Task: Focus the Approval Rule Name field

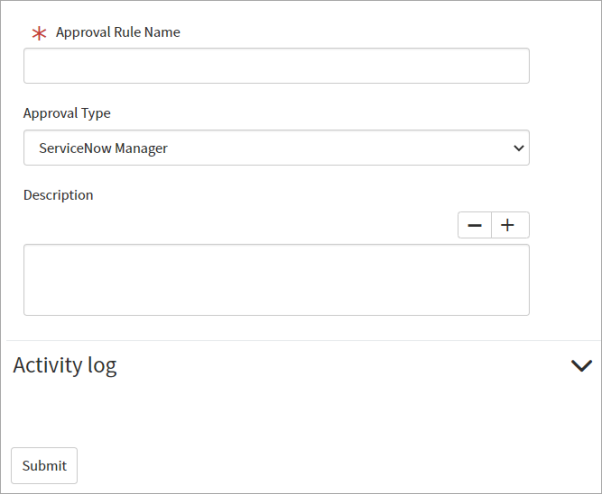Action: click(x=276, y=66)
